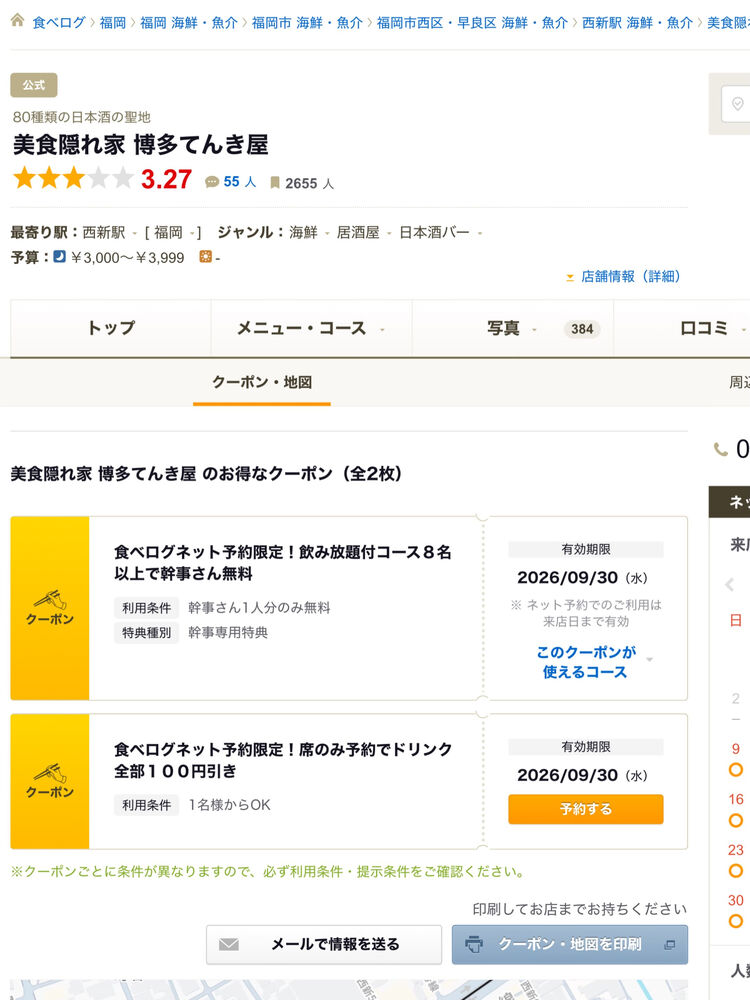
Task: Open the 55人 review count link
Action: [240, 182]
